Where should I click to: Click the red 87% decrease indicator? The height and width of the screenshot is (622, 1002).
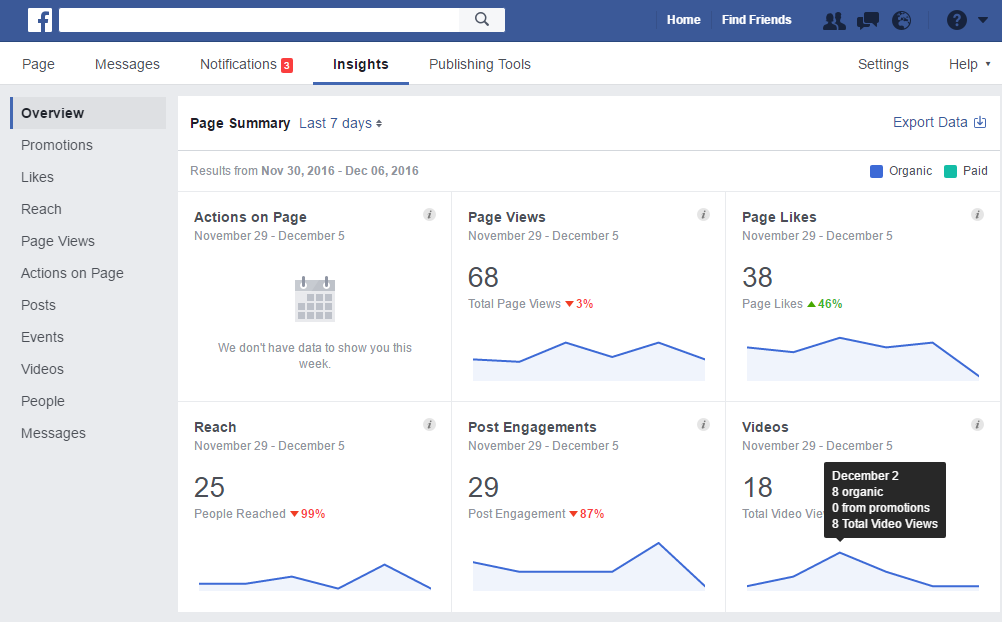(587, 514)
